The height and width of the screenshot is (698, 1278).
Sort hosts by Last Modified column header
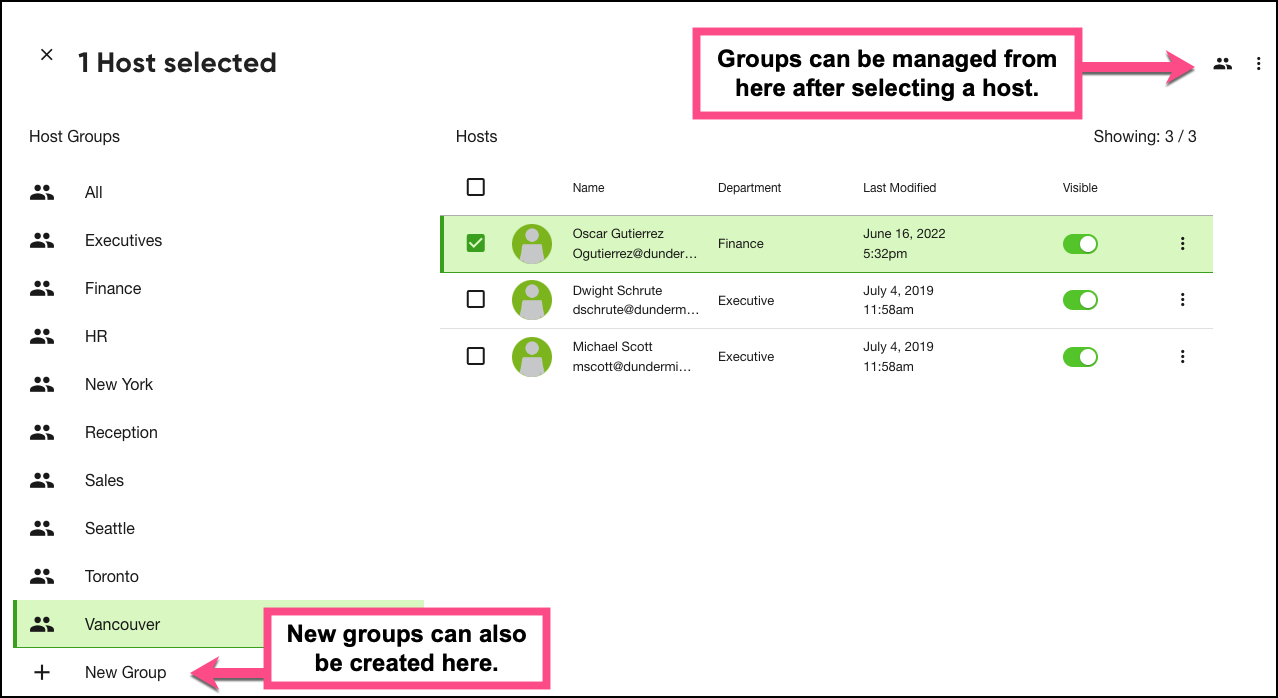(x=899, y=188)
